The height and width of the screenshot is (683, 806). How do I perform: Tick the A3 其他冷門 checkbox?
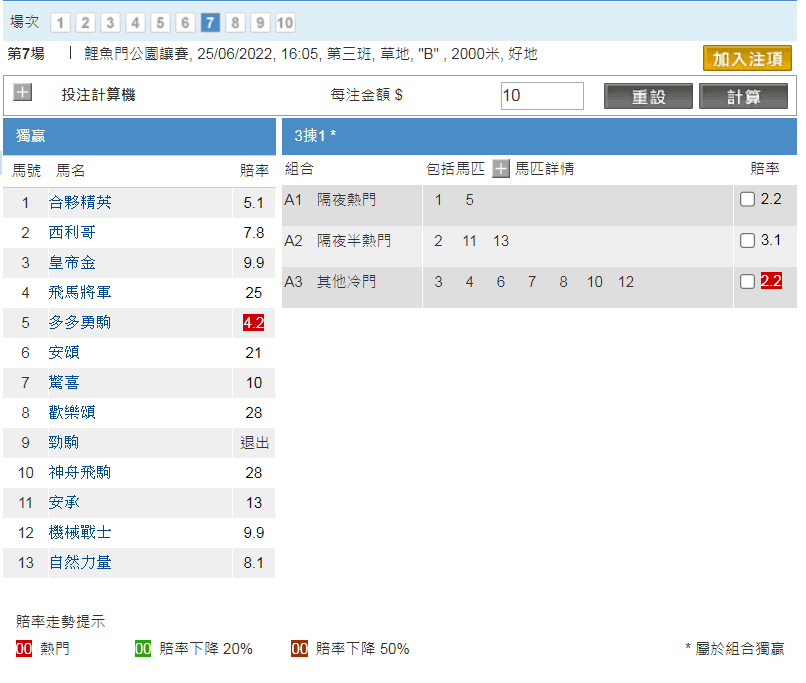[x=747, y=282]
